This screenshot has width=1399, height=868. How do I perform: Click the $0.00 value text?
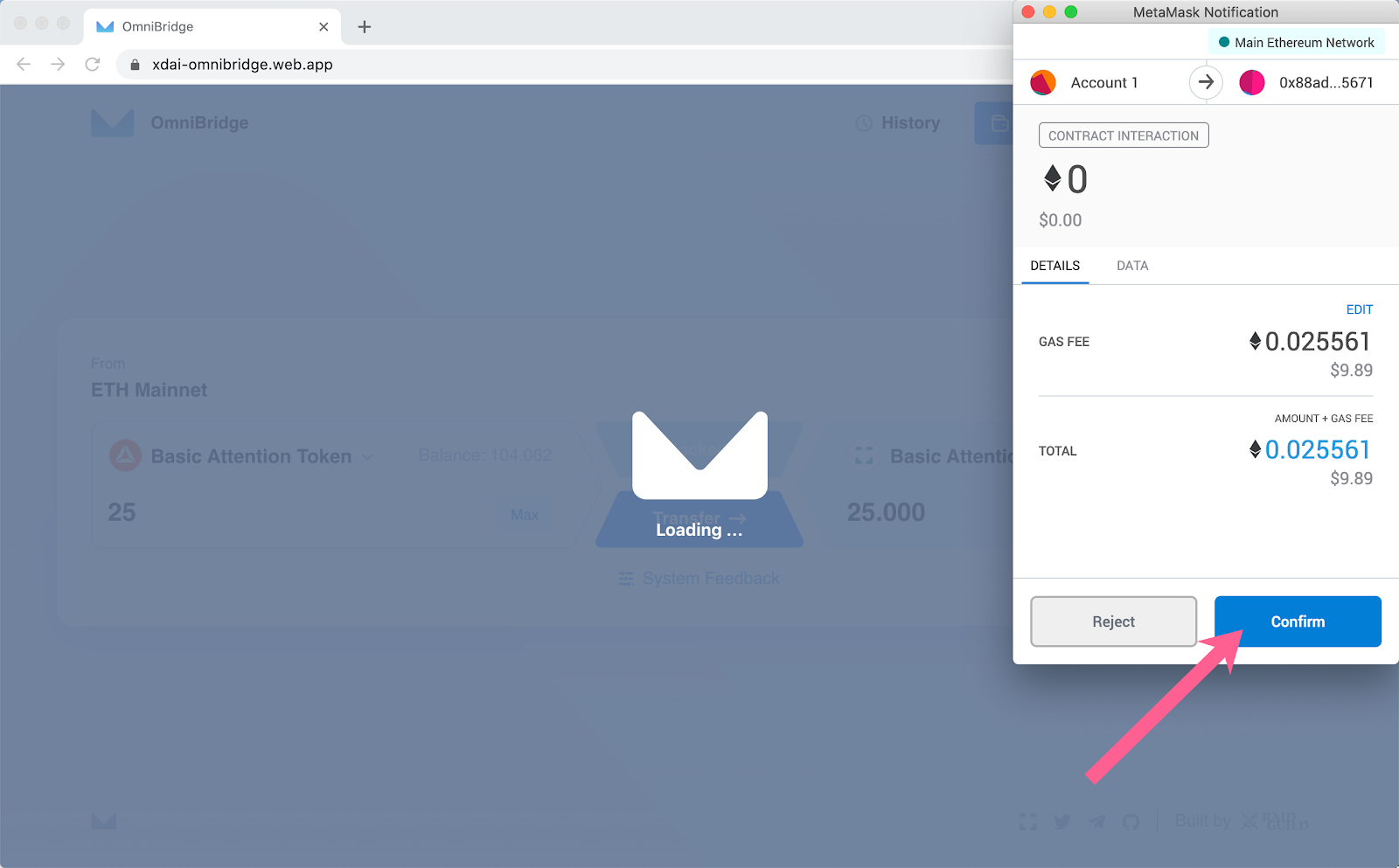click(1060, 220)
